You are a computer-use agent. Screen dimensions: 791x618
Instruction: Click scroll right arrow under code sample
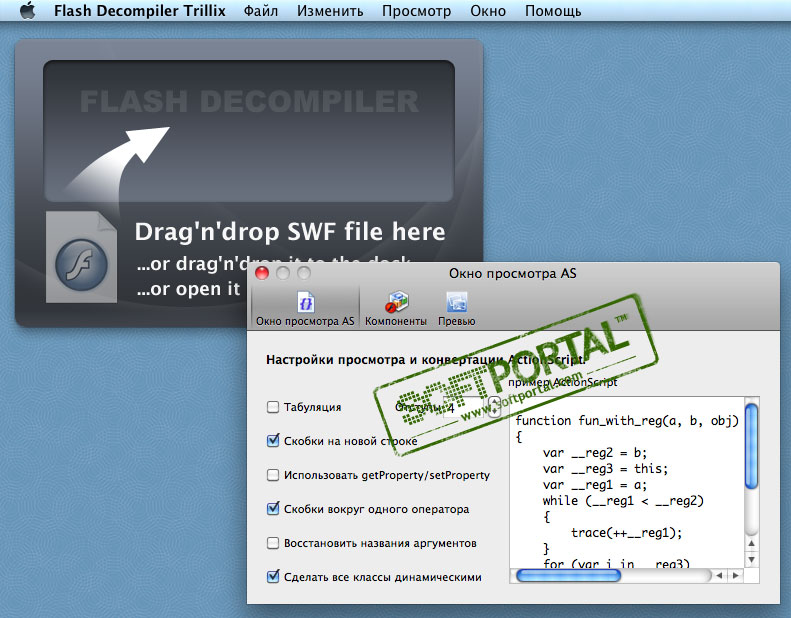736,576
